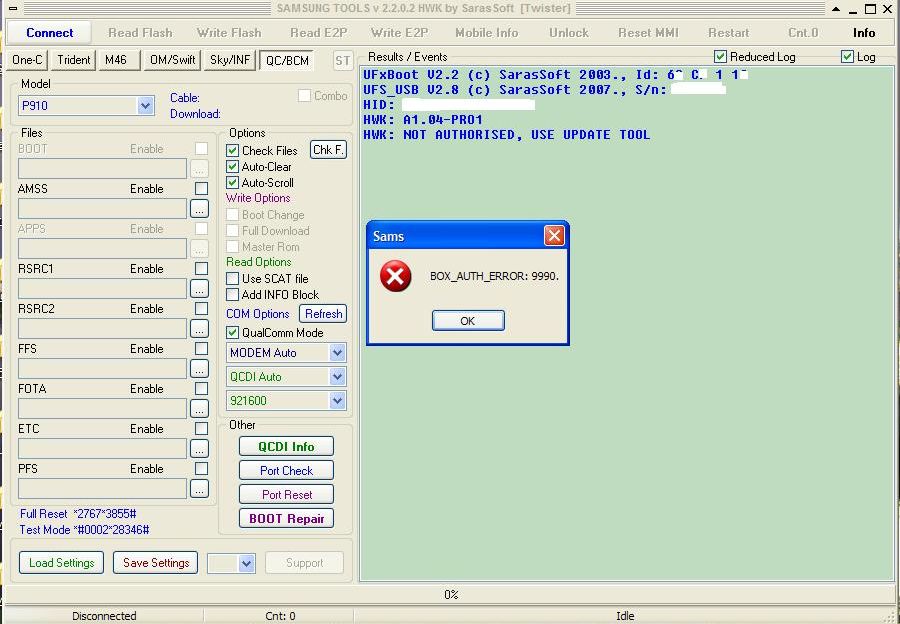Click the "Cnt: 0" status bar entry

click(x=280, y=616)
